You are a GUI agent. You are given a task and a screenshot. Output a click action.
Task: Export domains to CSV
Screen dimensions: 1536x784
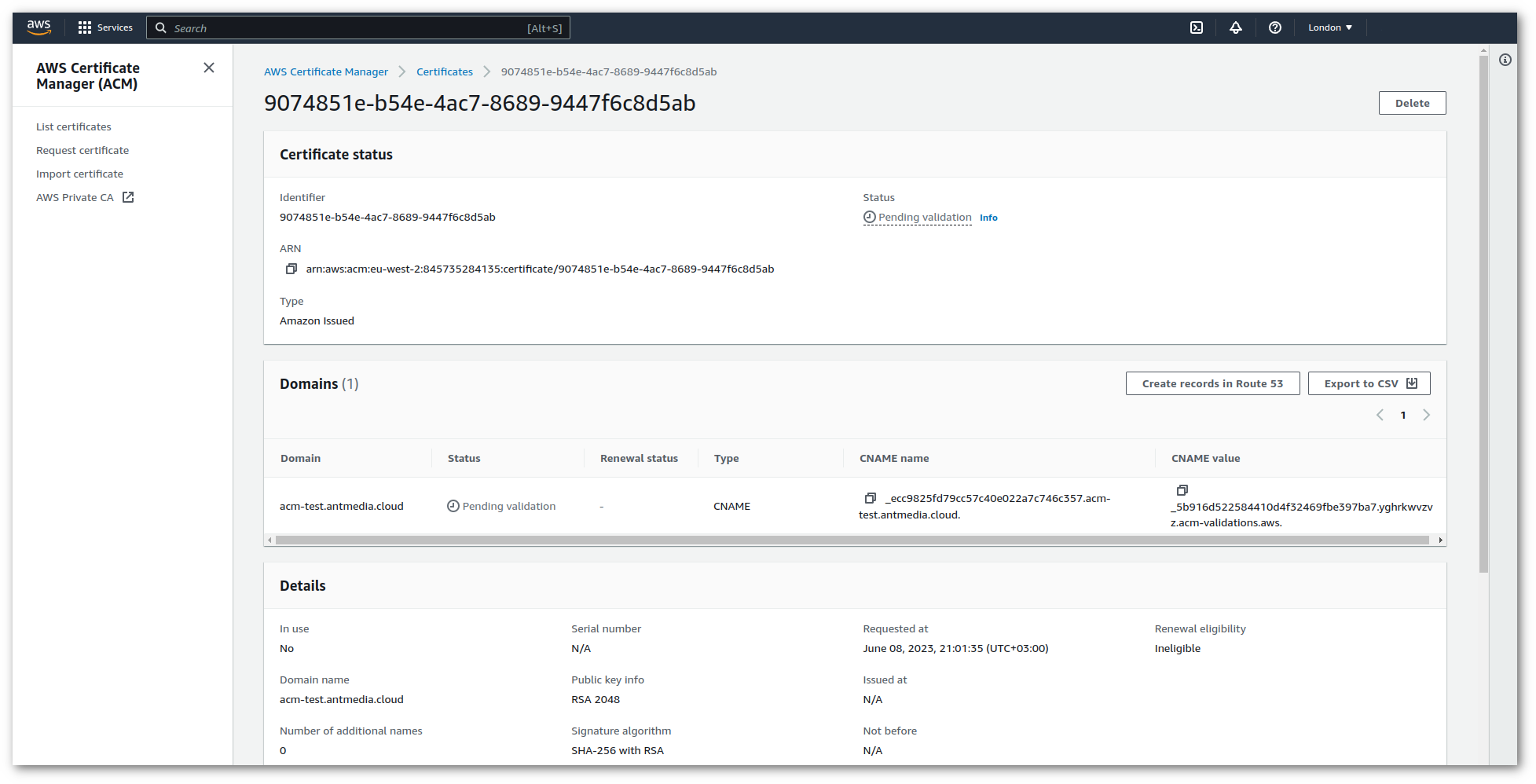point(1369,383)
